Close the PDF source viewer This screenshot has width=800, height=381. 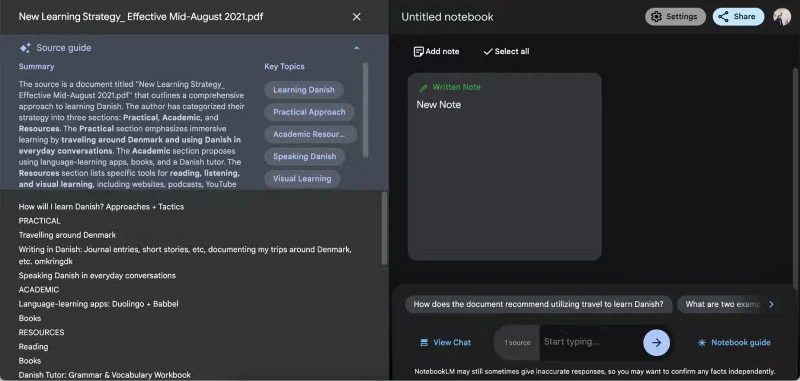click(357, 17)
